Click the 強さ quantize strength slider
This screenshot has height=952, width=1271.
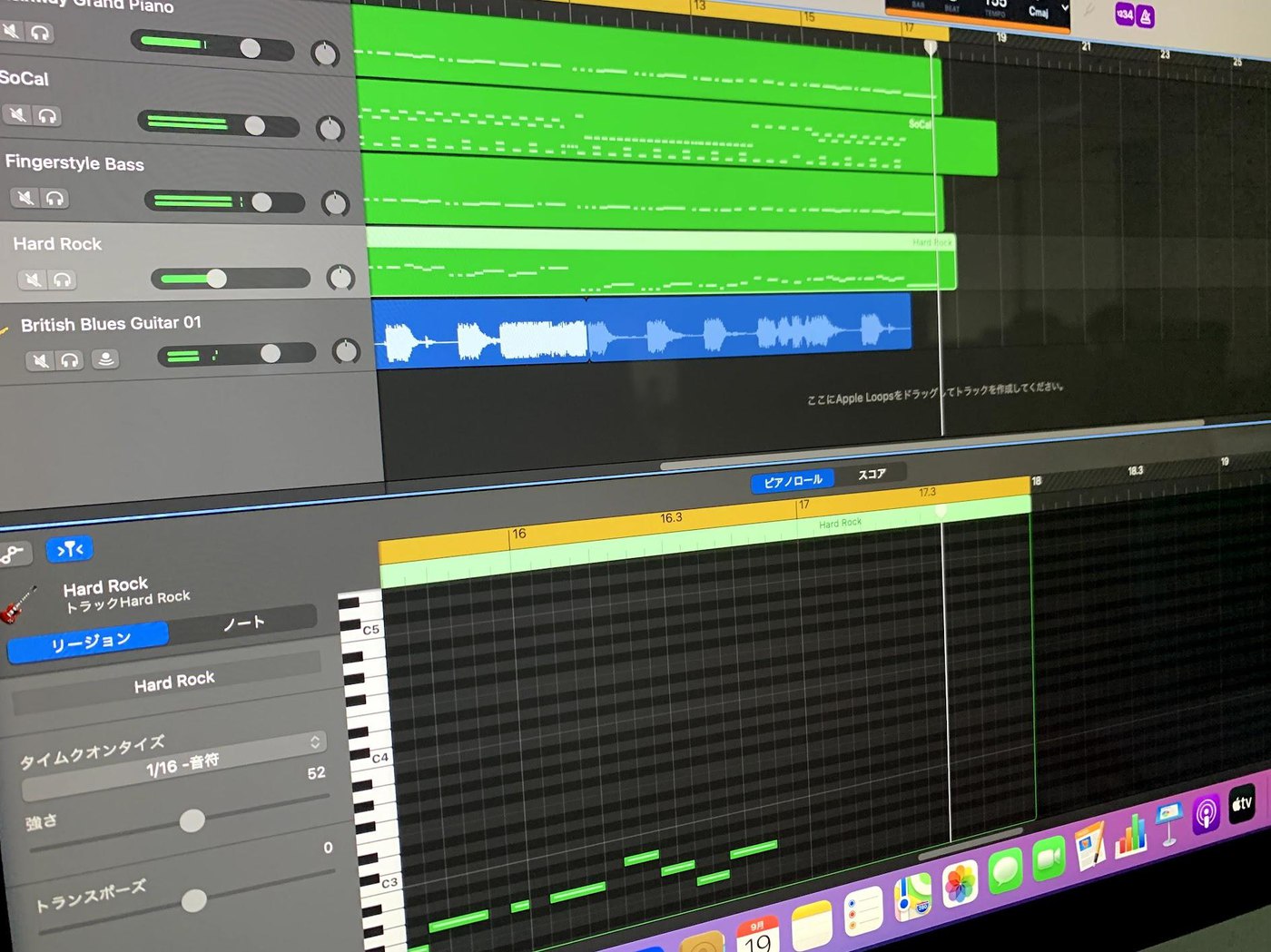point(179,823)
